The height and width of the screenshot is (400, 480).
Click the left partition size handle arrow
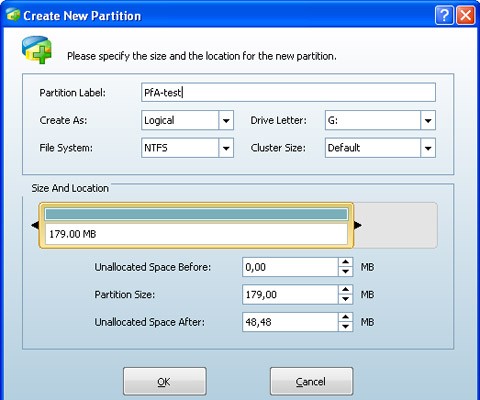(x=35, y=225)
